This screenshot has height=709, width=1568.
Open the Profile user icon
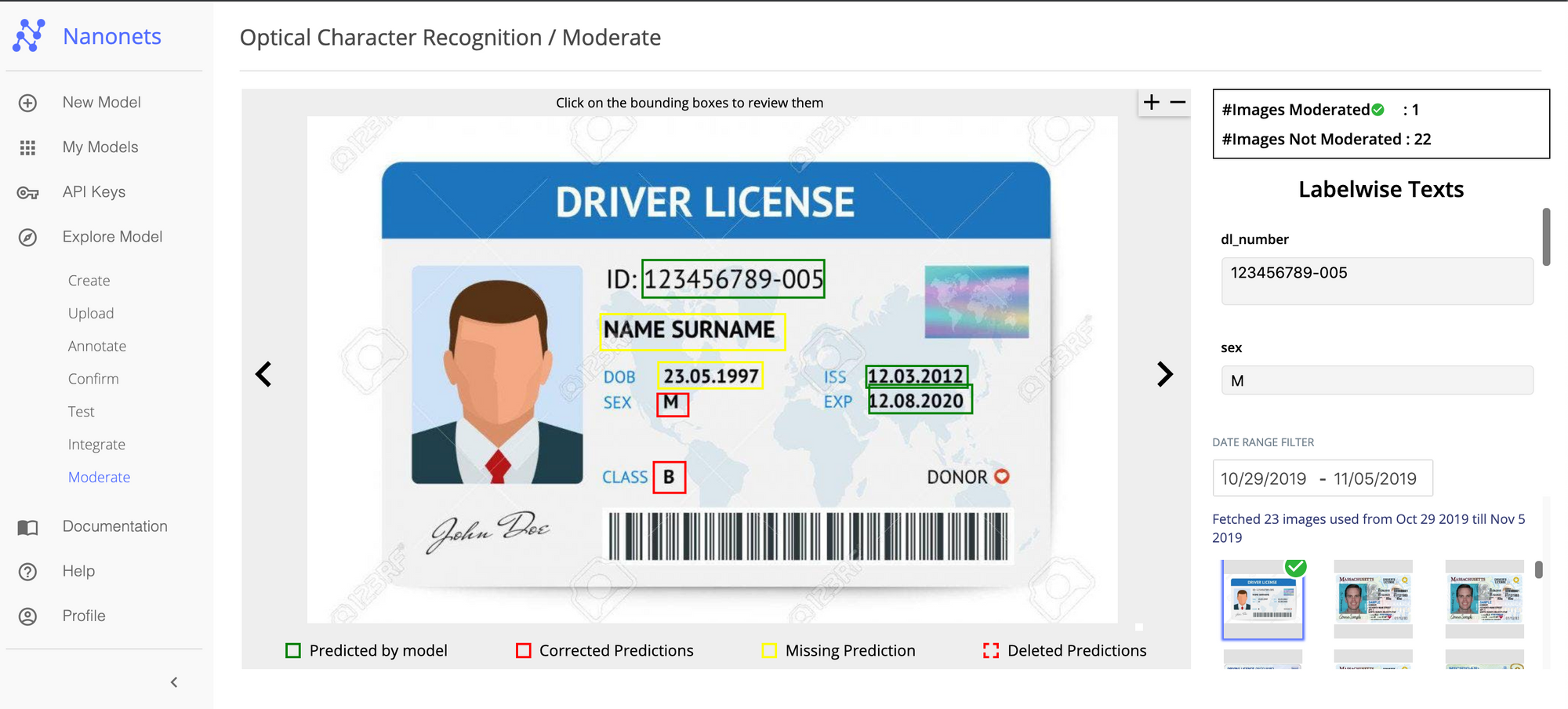point(27,616)
